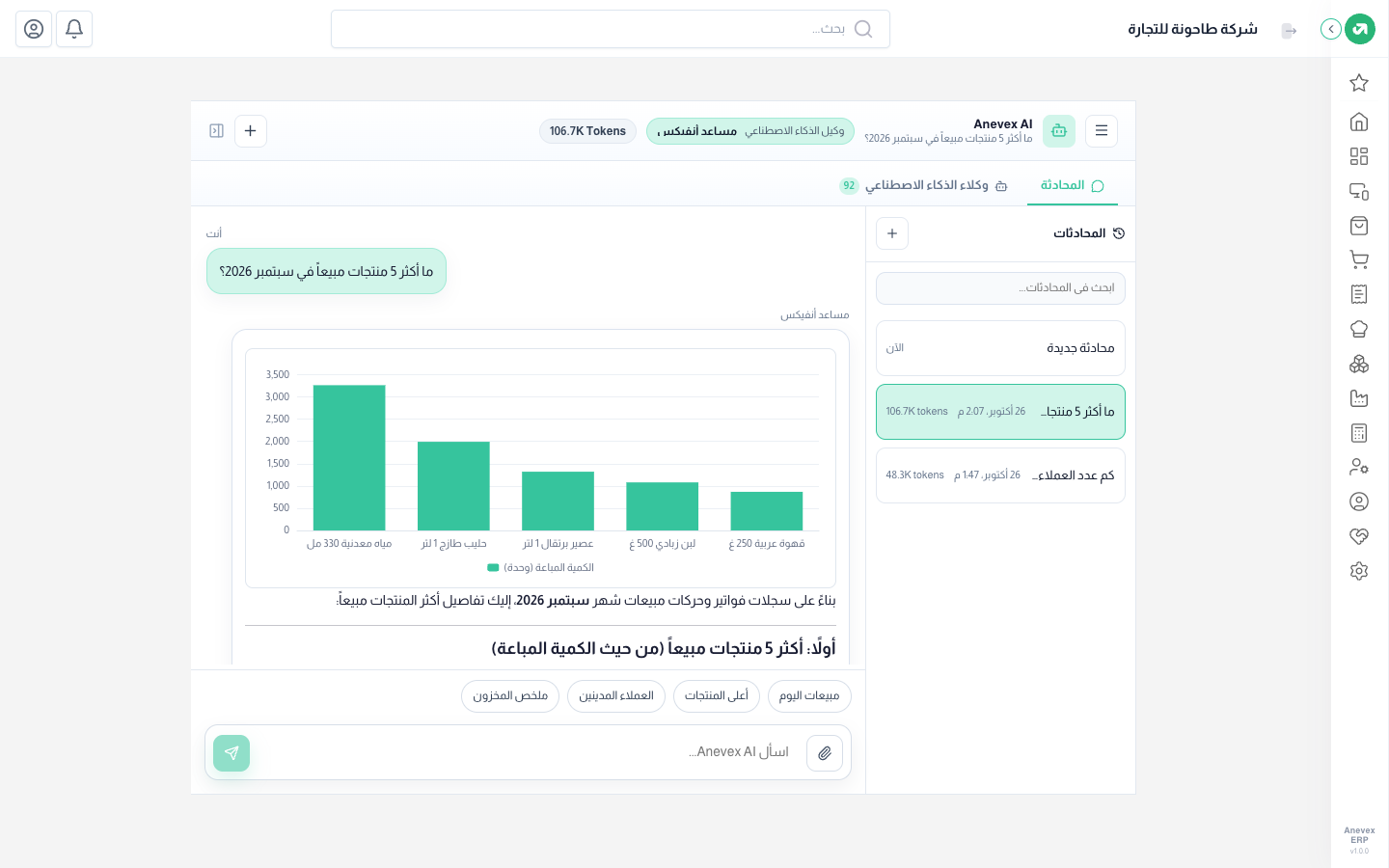Click the send message arrow button
Screen dimensions: 1389x868
coord(231,753)
